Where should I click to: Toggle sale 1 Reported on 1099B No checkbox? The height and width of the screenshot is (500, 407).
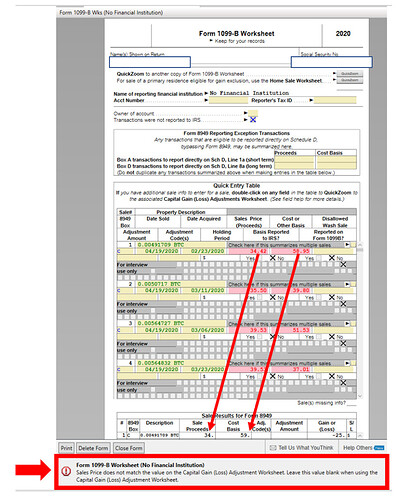pos(331,258)
